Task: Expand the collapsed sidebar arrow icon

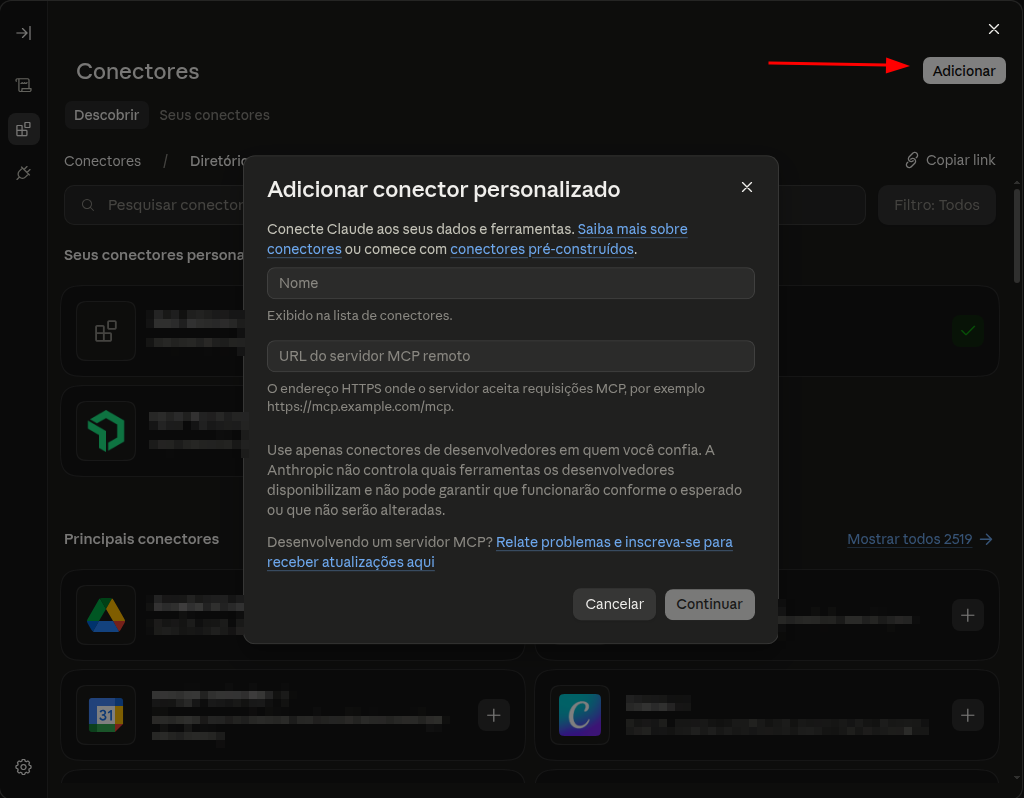Action: pos(24,33)
